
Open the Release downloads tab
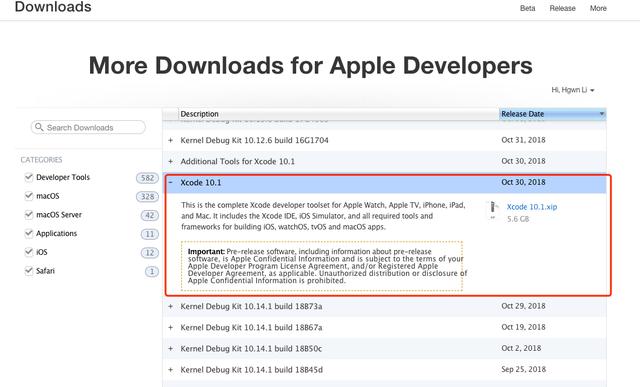point(562,8)
